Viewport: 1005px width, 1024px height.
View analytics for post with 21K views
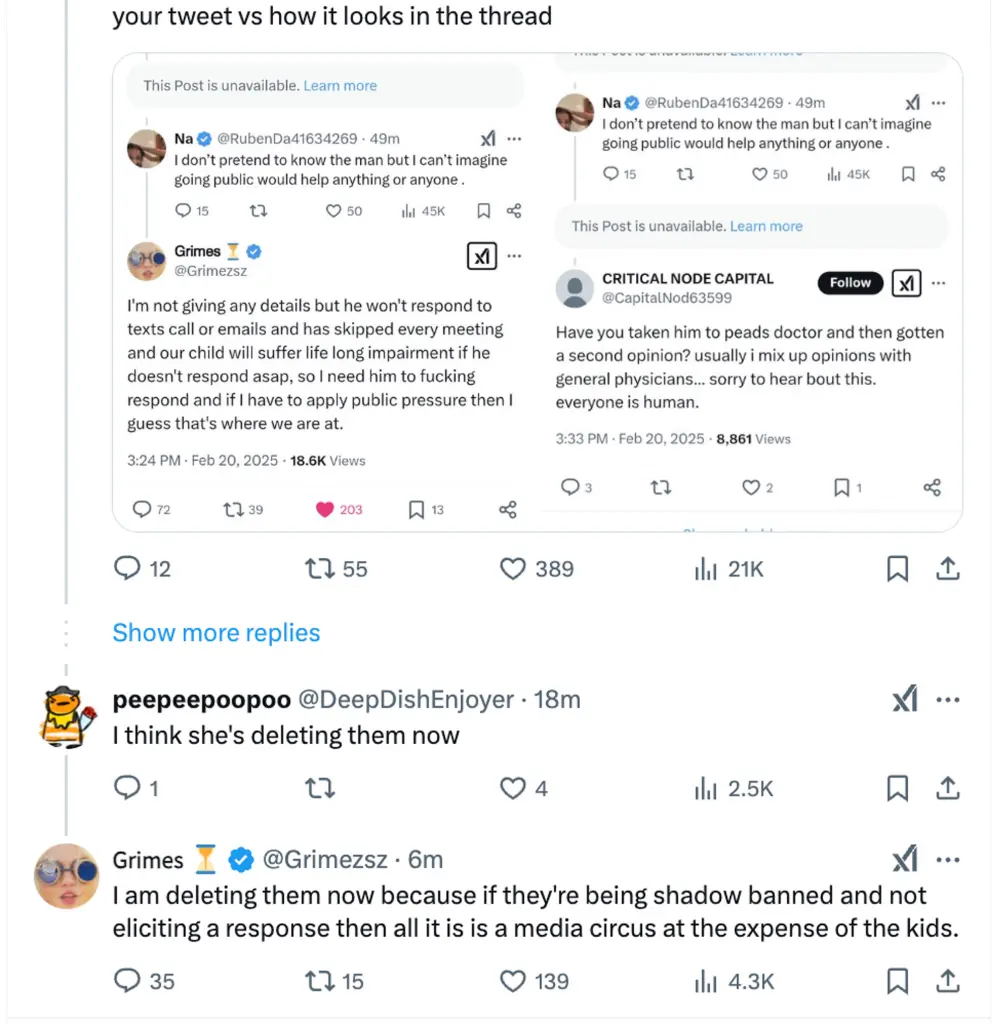706,569
